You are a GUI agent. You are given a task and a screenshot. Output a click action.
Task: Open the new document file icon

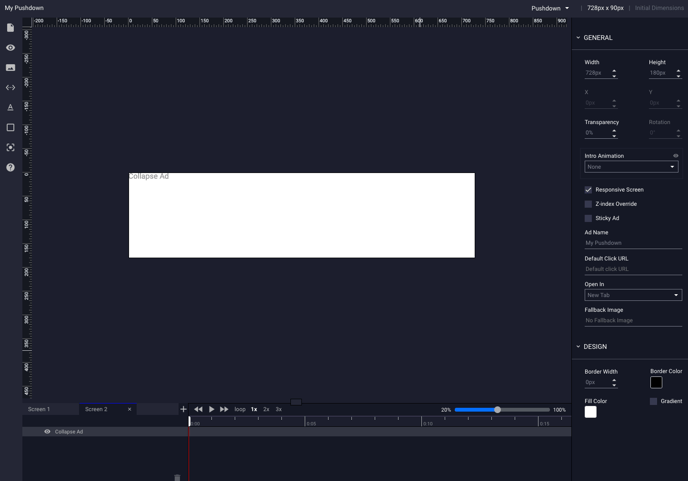tap(11, 28)
